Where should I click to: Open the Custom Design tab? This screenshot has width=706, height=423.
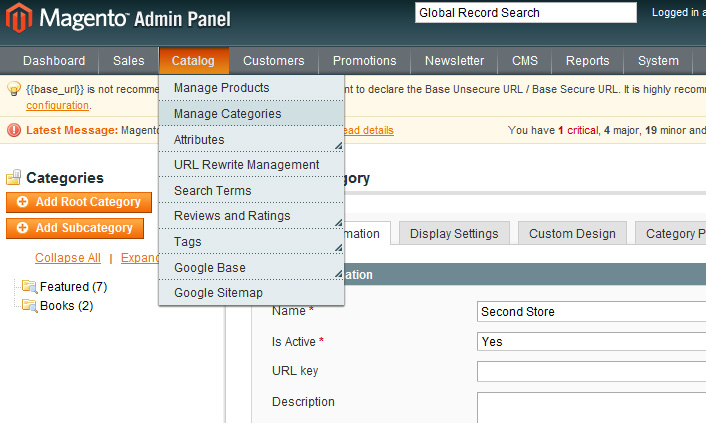572,233
